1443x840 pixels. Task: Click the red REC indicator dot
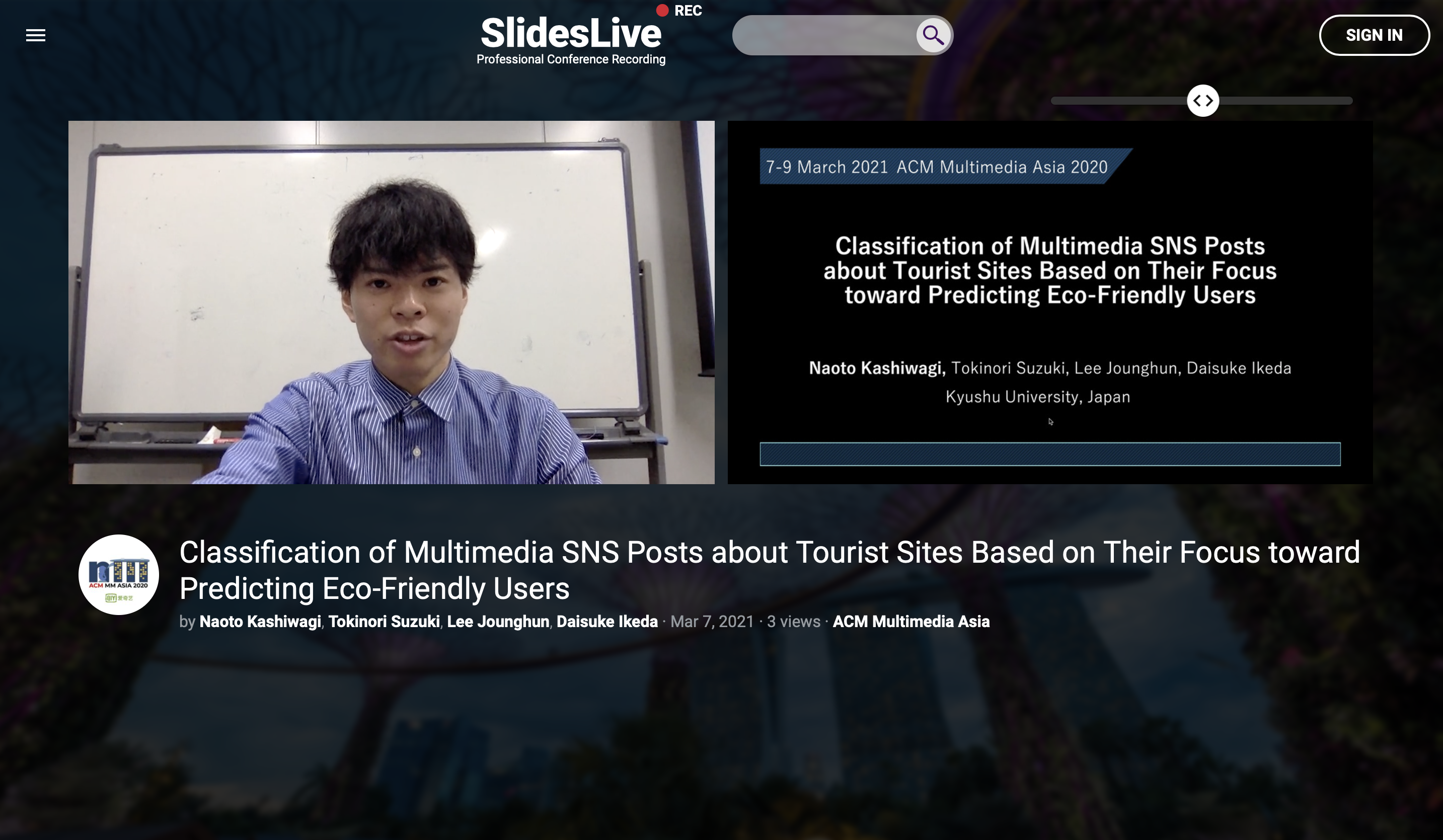coord(662,10)
